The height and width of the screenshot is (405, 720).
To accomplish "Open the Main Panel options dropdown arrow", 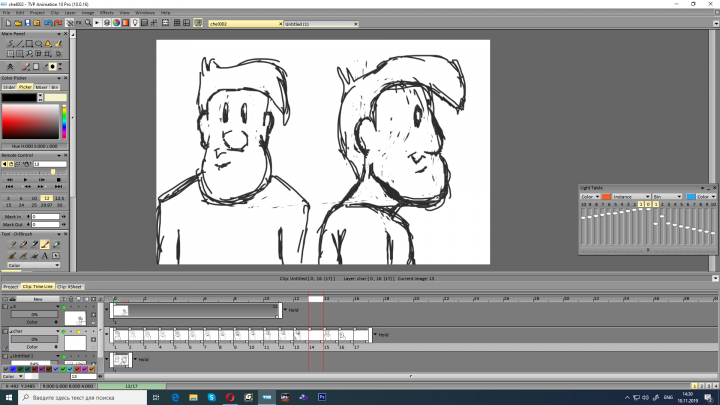I will pos(59,34).
